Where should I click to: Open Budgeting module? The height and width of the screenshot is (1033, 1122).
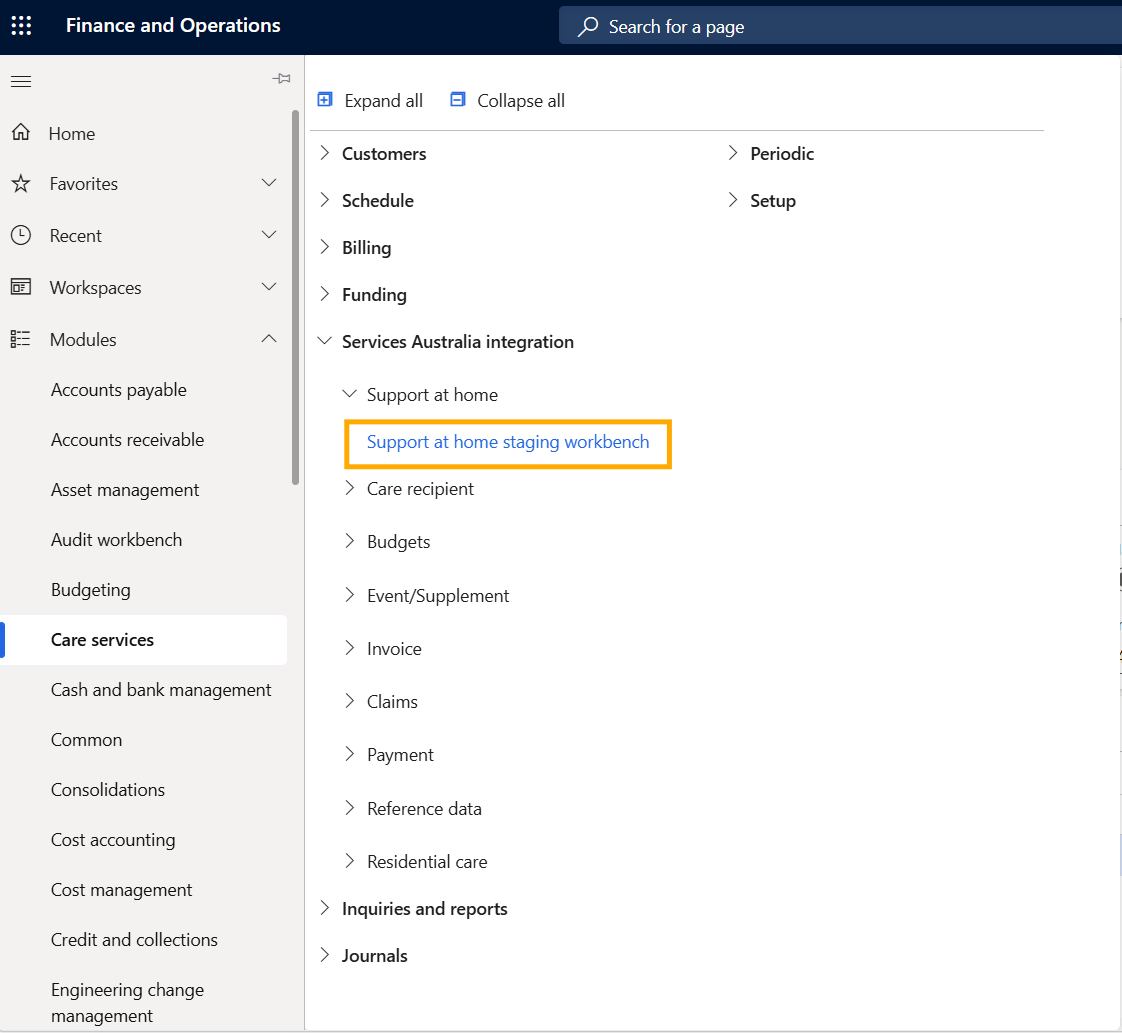pyautogui.click(x=91, y=590)
